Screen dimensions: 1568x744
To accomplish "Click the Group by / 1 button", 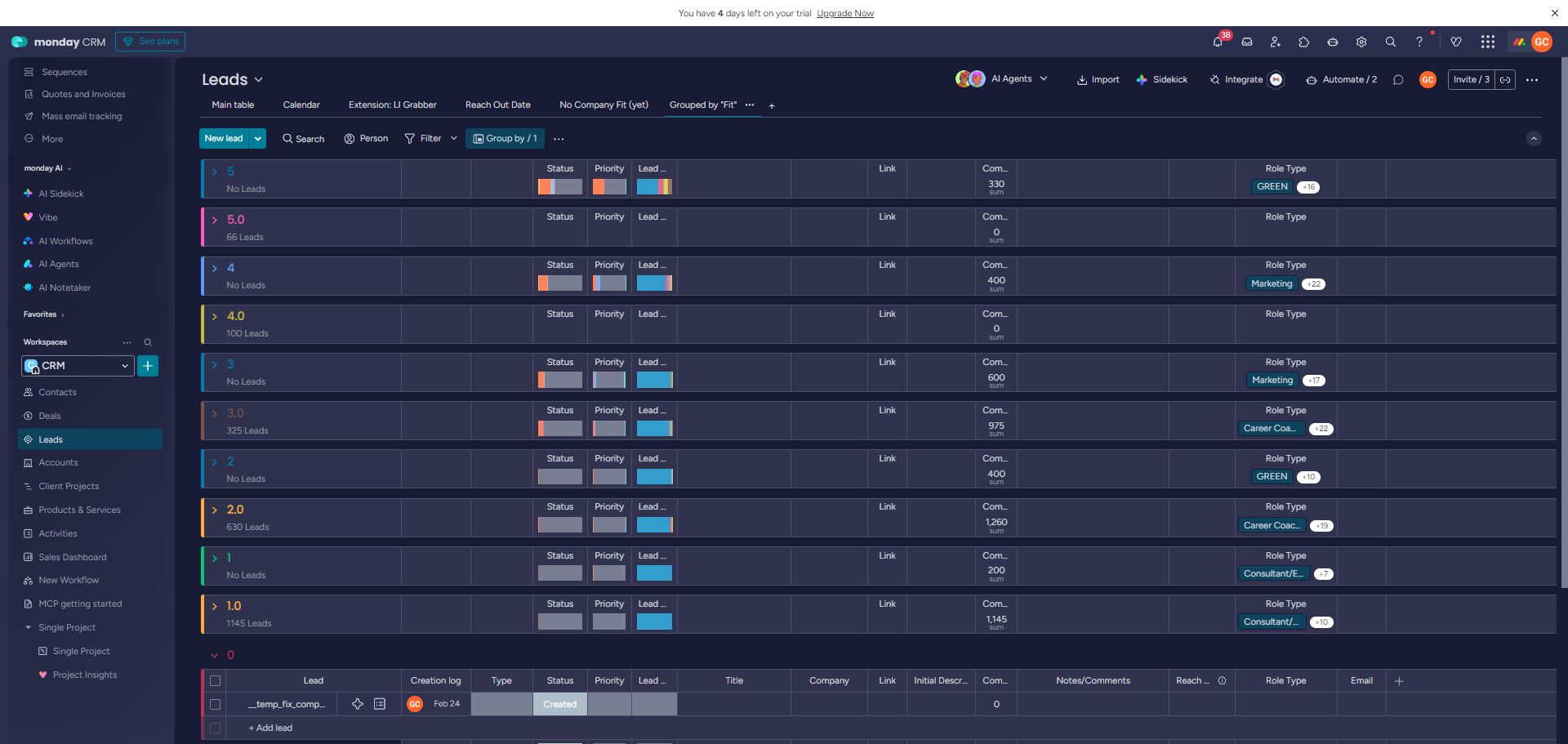I will pos(506,139).
